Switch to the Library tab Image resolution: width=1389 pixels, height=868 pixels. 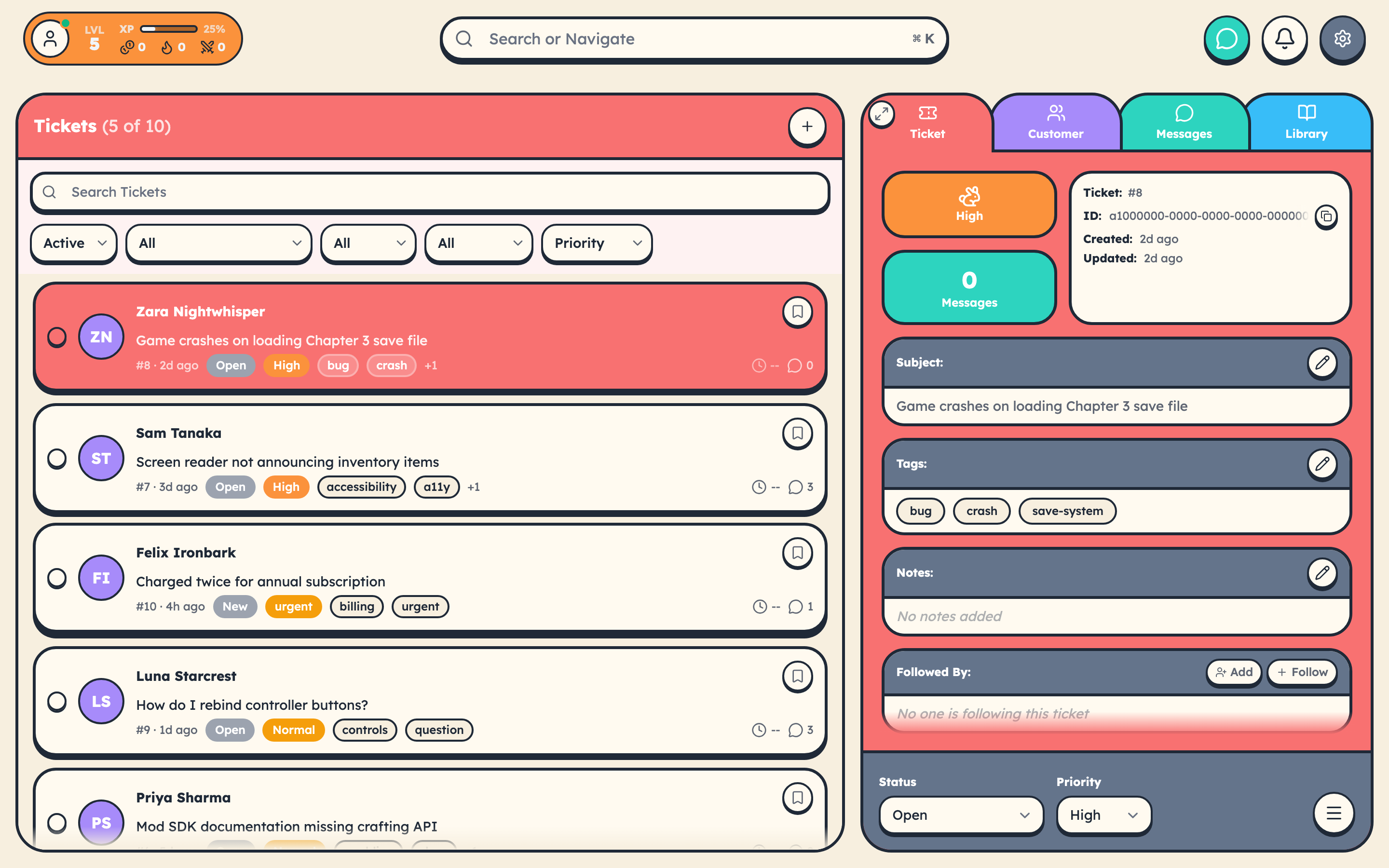1306,122
